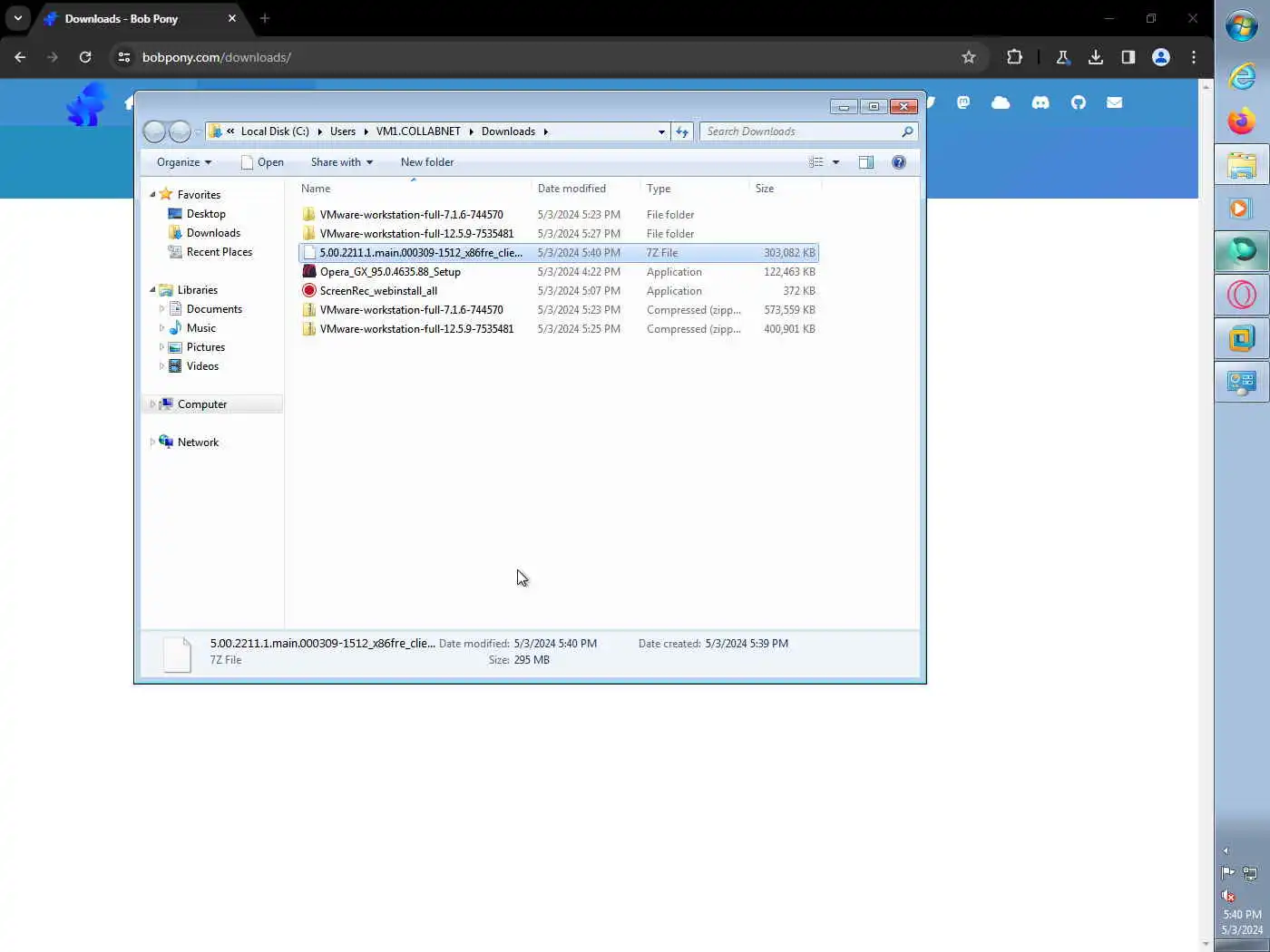The image size is (1270, 952).
Task: Open Bob Pony Mastodon link icon
Action: click(963, 102)
